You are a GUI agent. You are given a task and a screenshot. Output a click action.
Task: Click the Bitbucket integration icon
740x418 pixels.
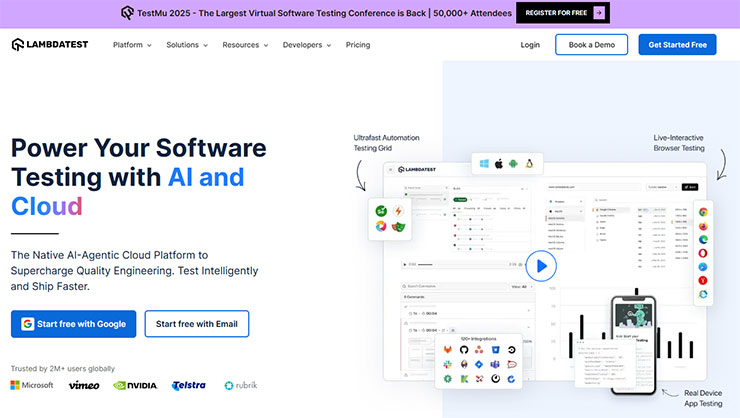496,350
